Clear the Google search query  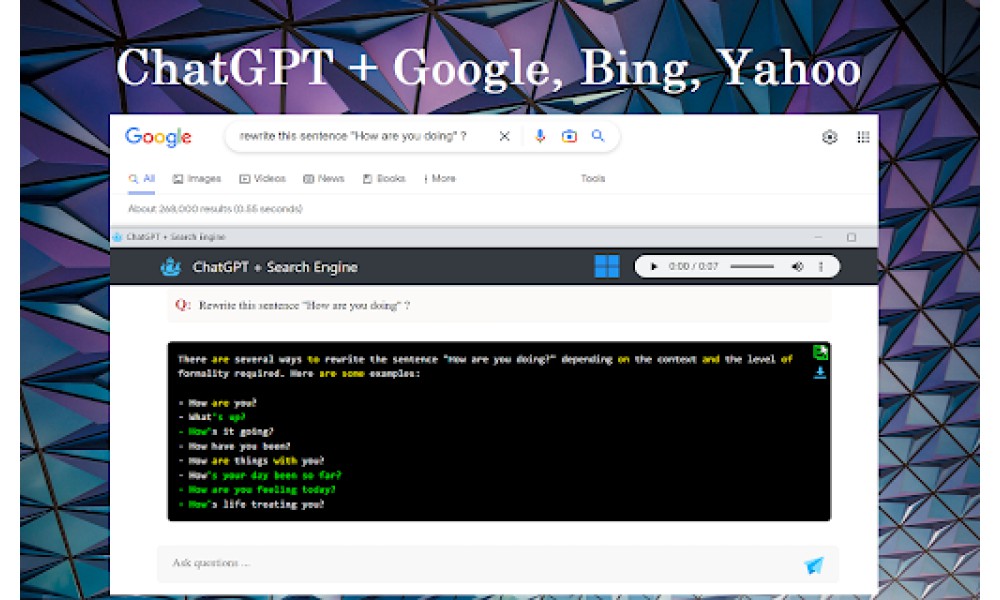pyautogui.click(x=504, y=136)
